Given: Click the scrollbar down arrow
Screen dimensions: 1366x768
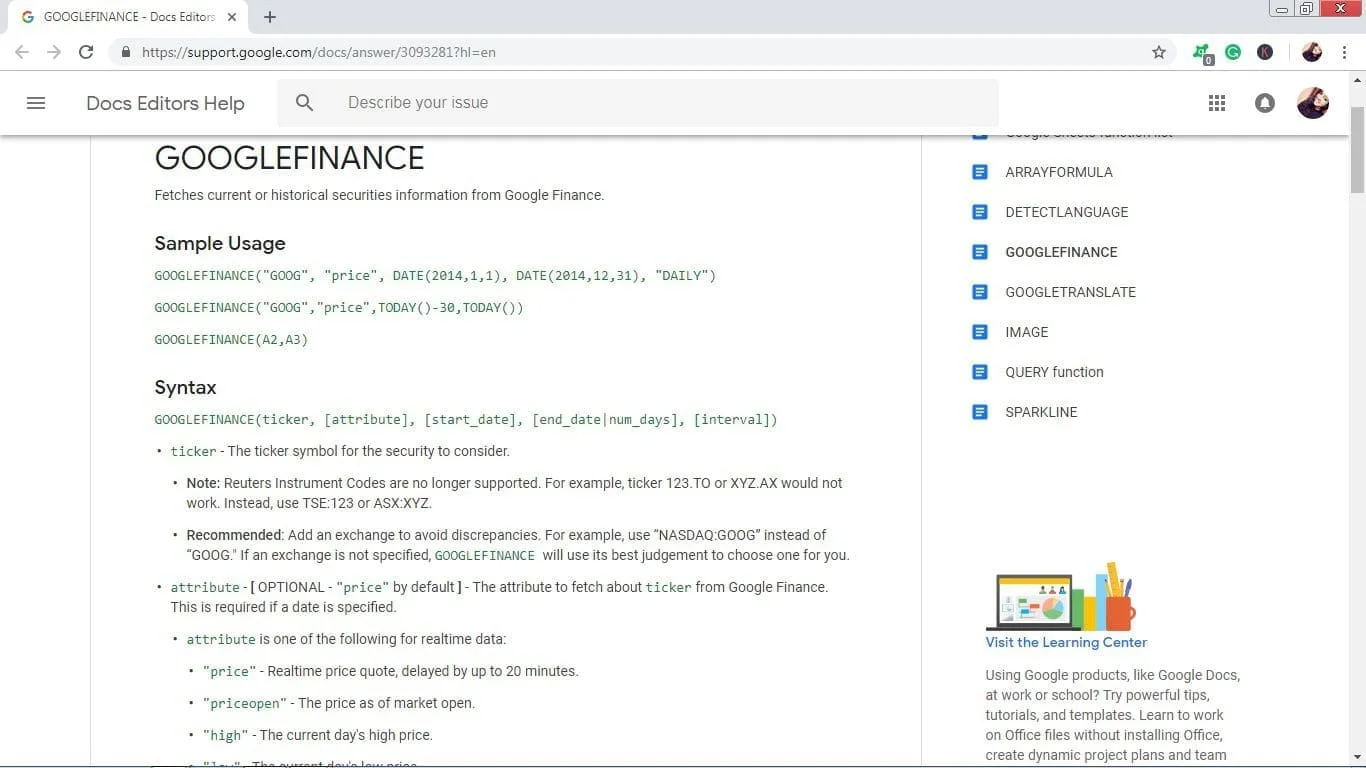Looking at the screenshot, I should 1357,758.
